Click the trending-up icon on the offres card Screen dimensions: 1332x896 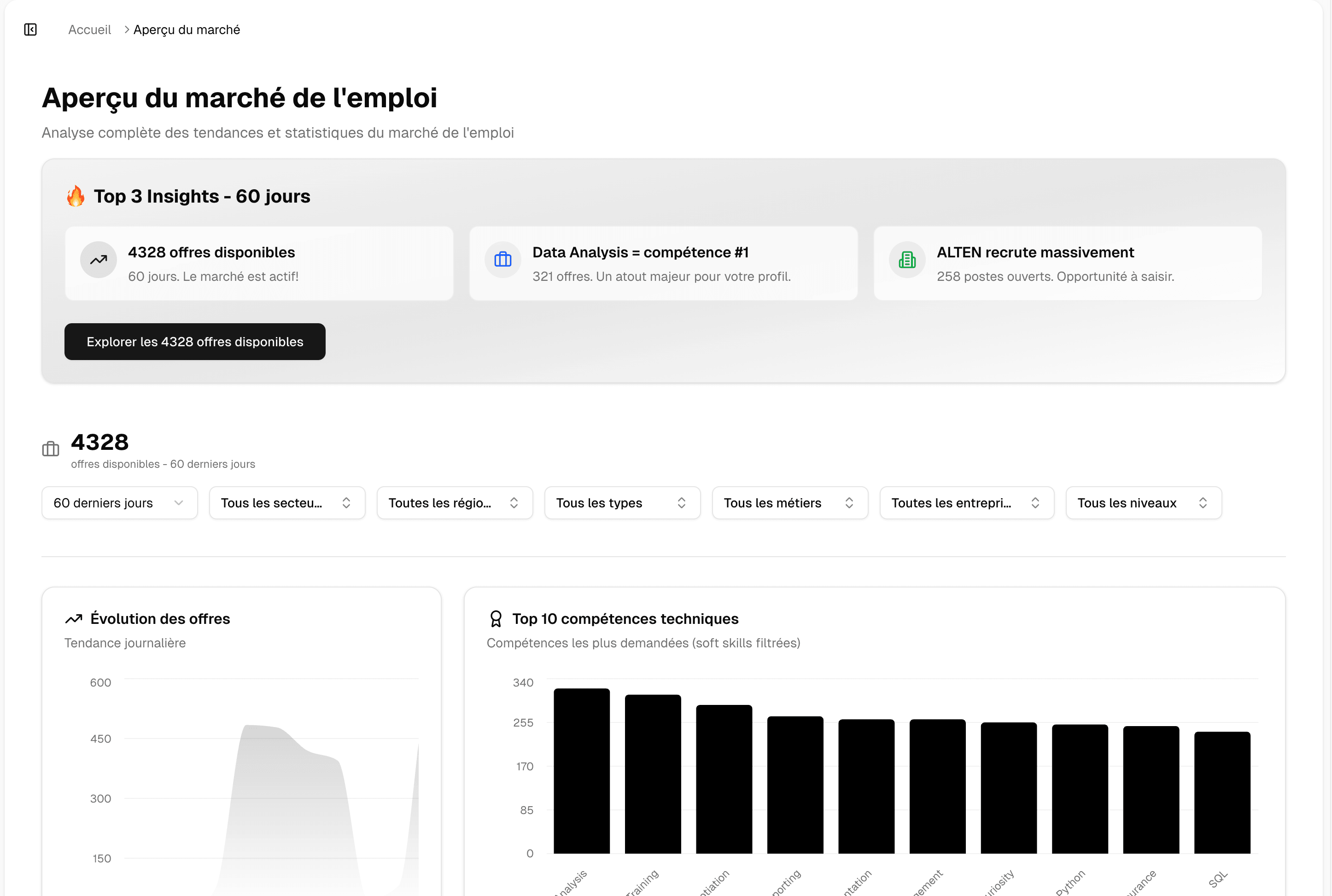click(x=98, y=260)
